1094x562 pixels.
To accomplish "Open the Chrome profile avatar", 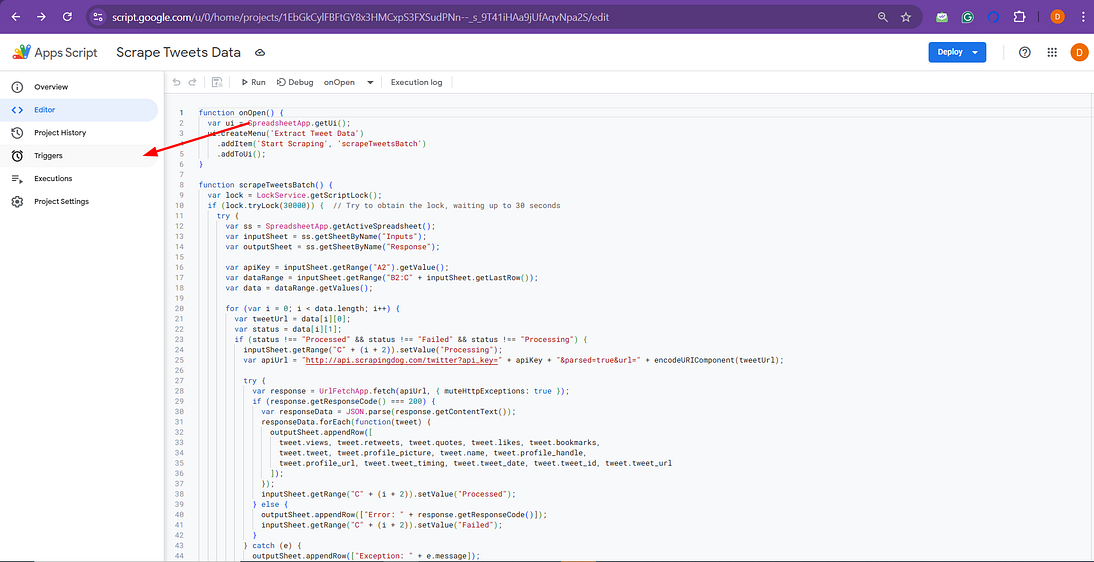I will [1058, 17].
